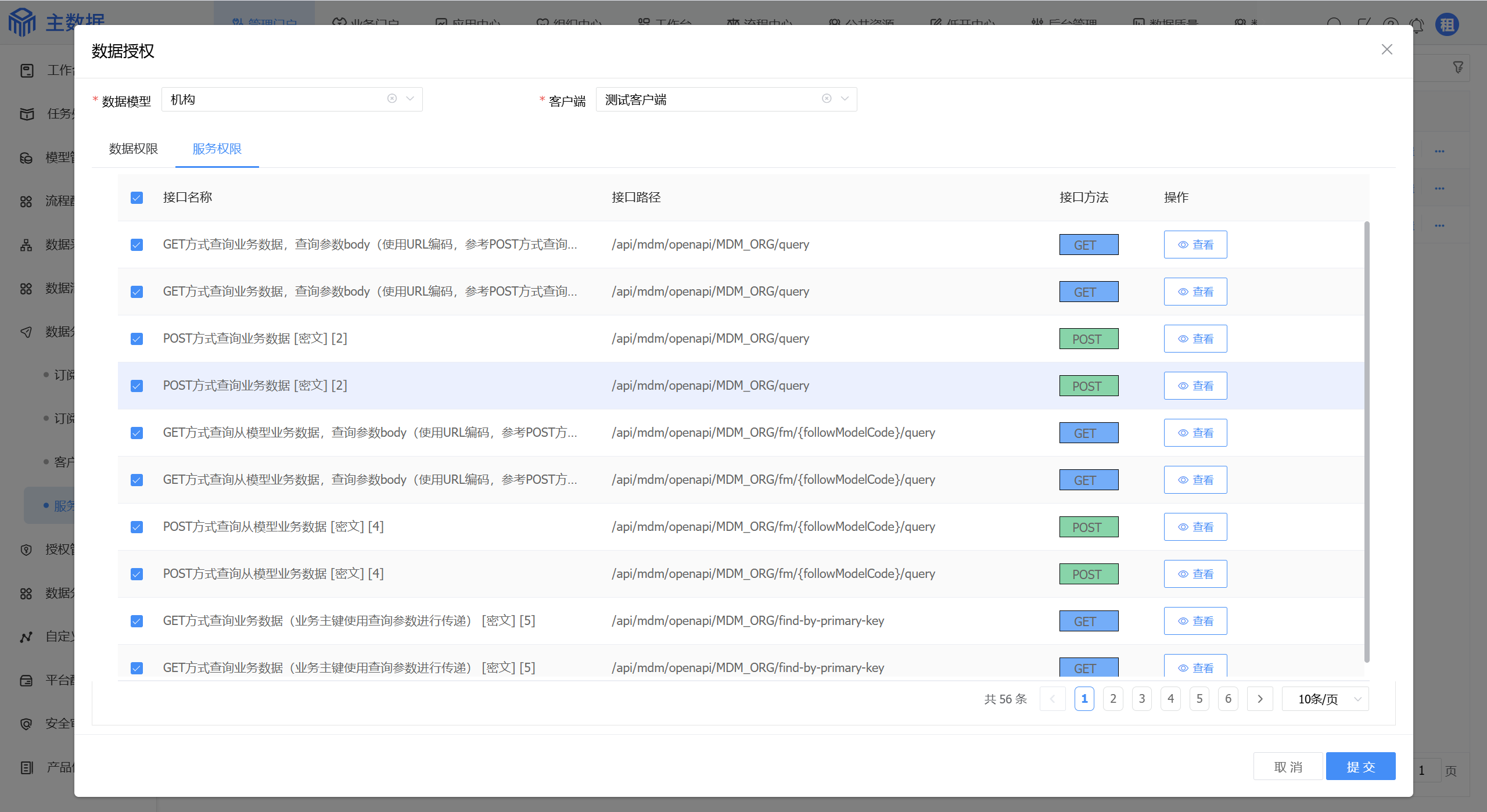The width and height of the screenshot is (1487, 812).
Task: Toggle the select-all checkbox in table header
Action: [x=137, y=198]
